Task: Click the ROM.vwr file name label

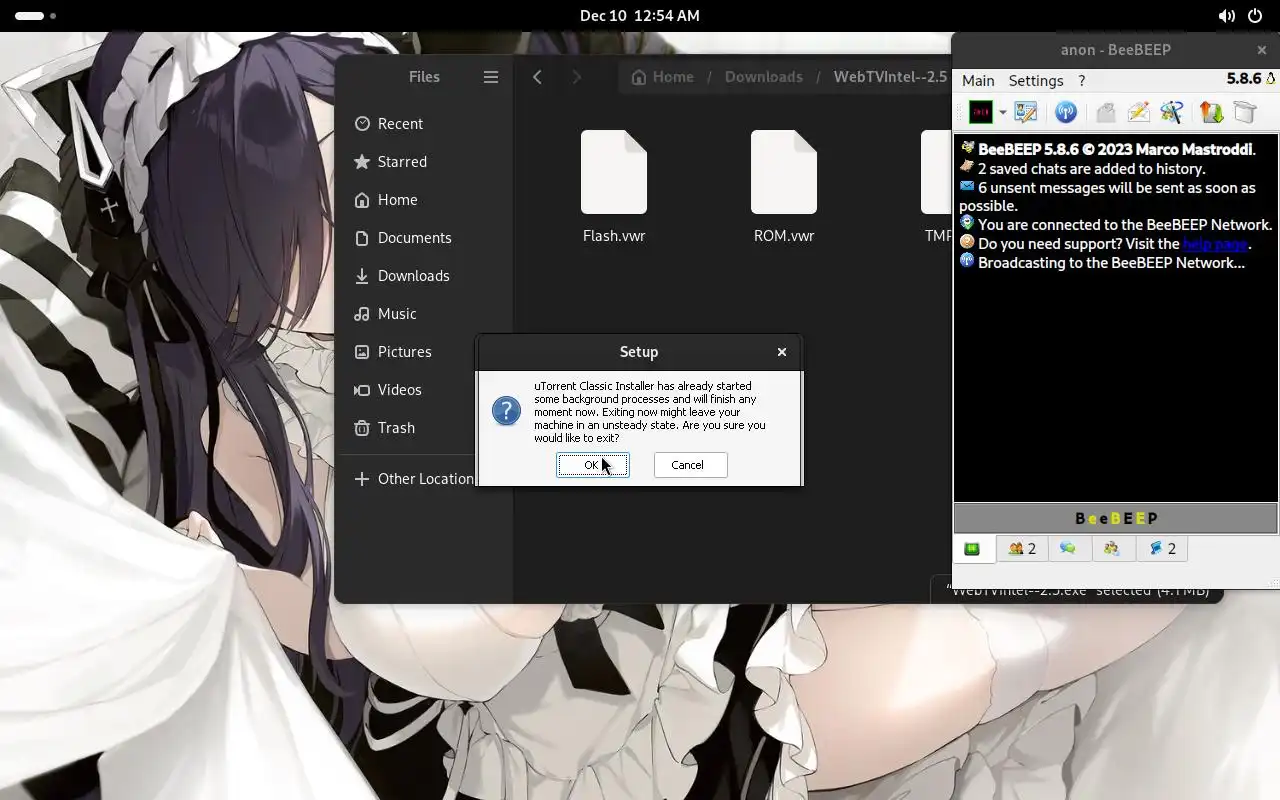Action: tap(784, 237)
